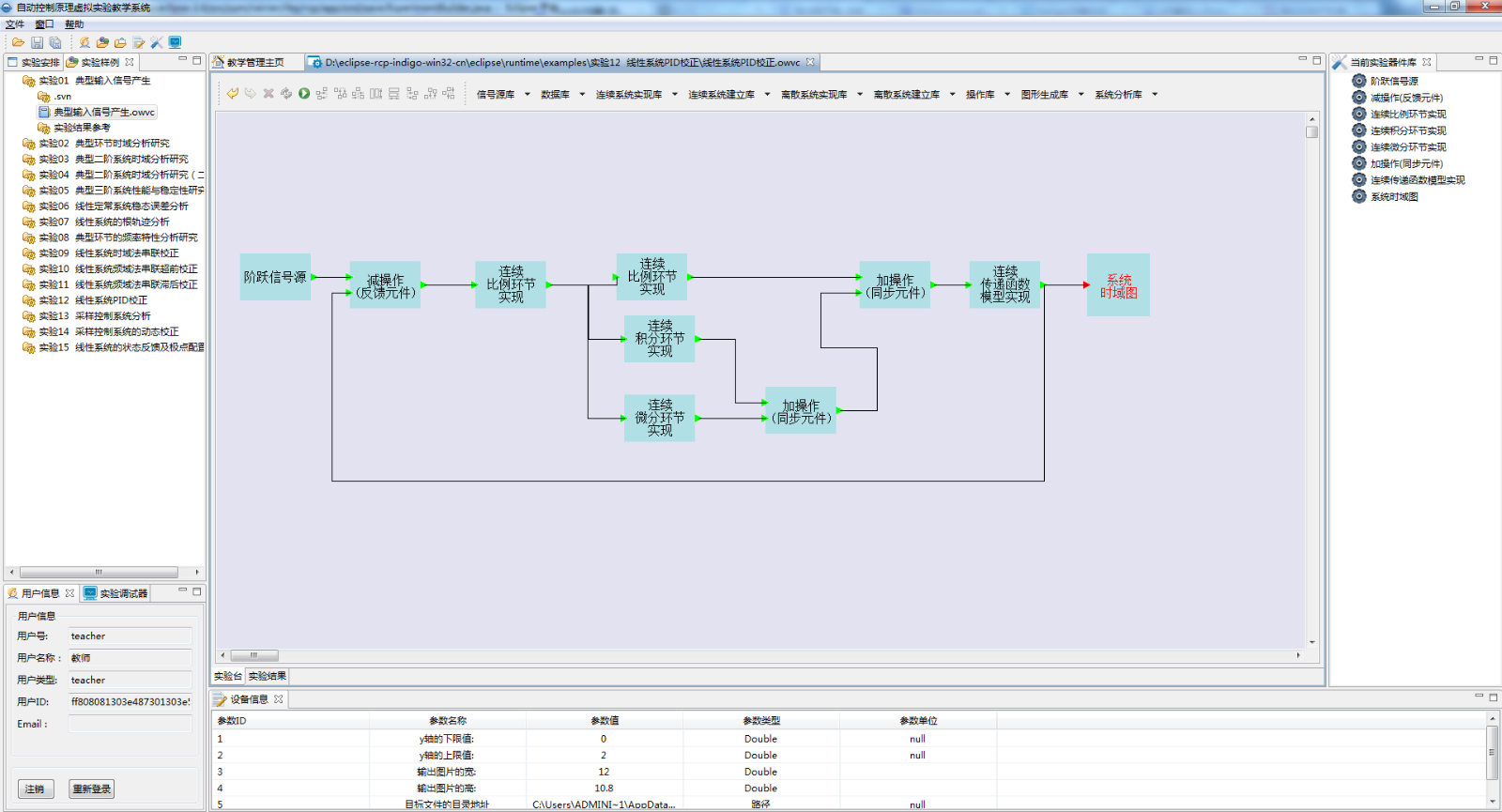Click the 注销 button
The height and width of the screenshot is (812, 1502).
[x=35, y=789]
